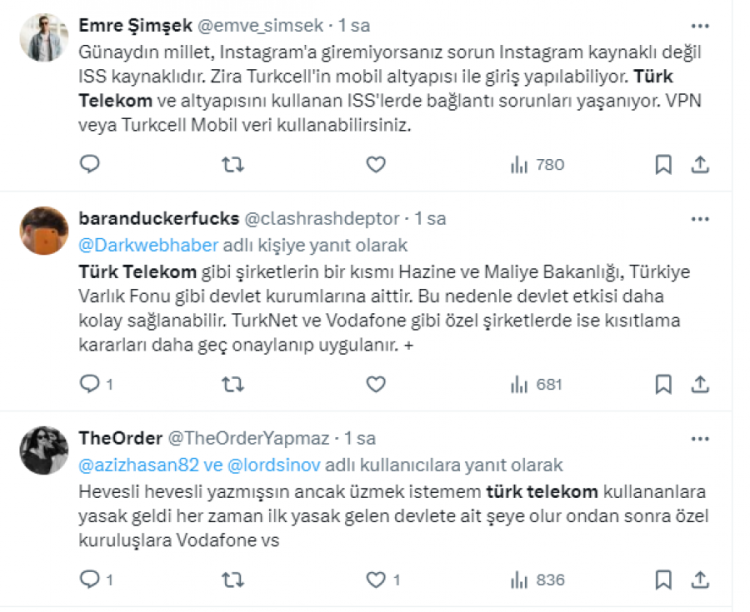This screenshot has width=750, height=612.
Task: Retweet TheOrder's tweet
Action: click(232, 580)
